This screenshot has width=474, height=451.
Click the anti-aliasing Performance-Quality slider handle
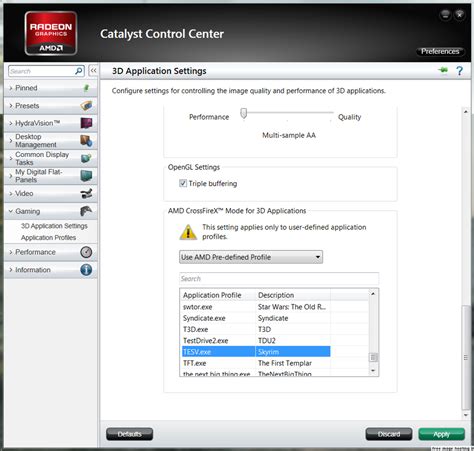tap(244, 113)
